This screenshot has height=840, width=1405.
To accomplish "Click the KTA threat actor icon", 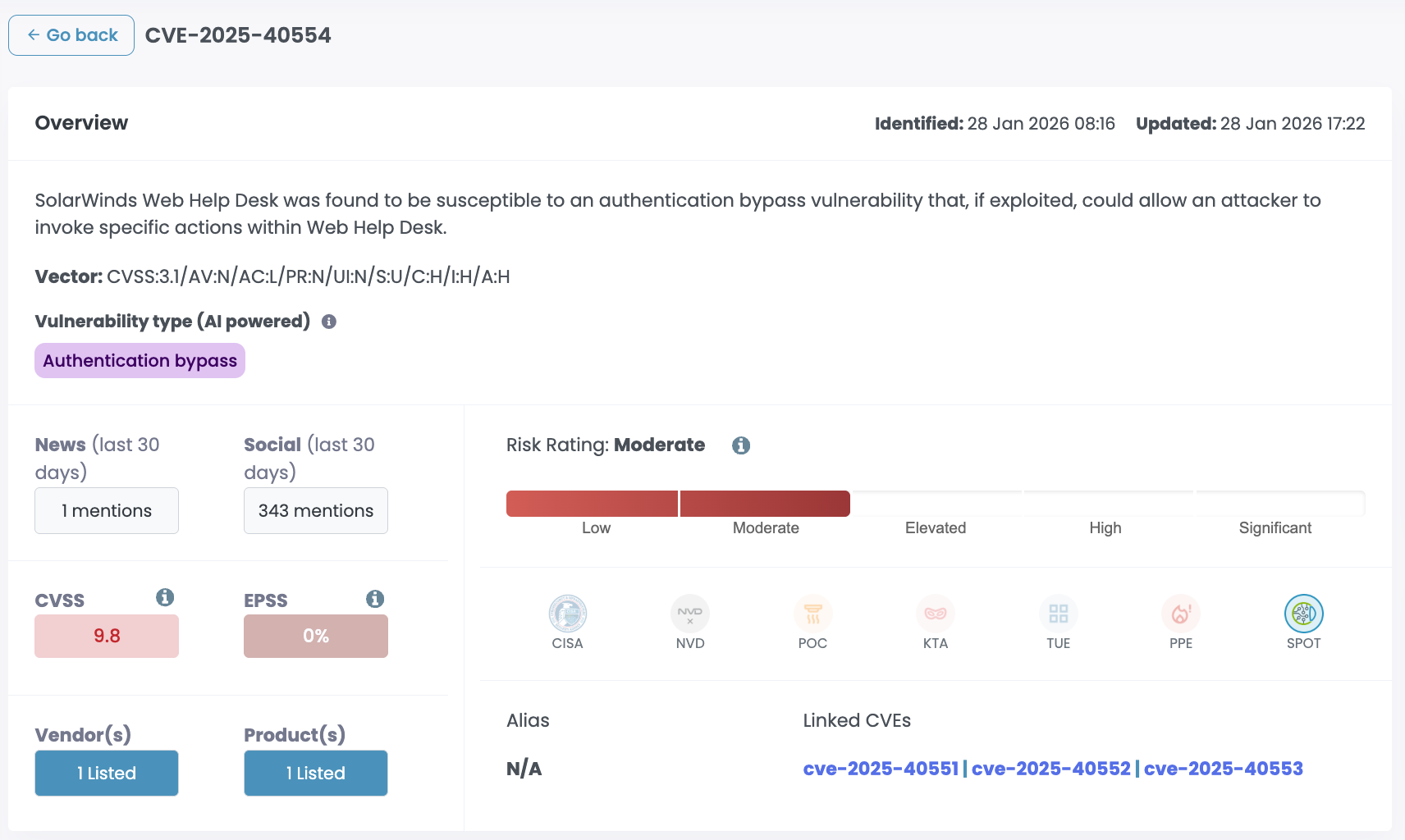I will point(936,614).
